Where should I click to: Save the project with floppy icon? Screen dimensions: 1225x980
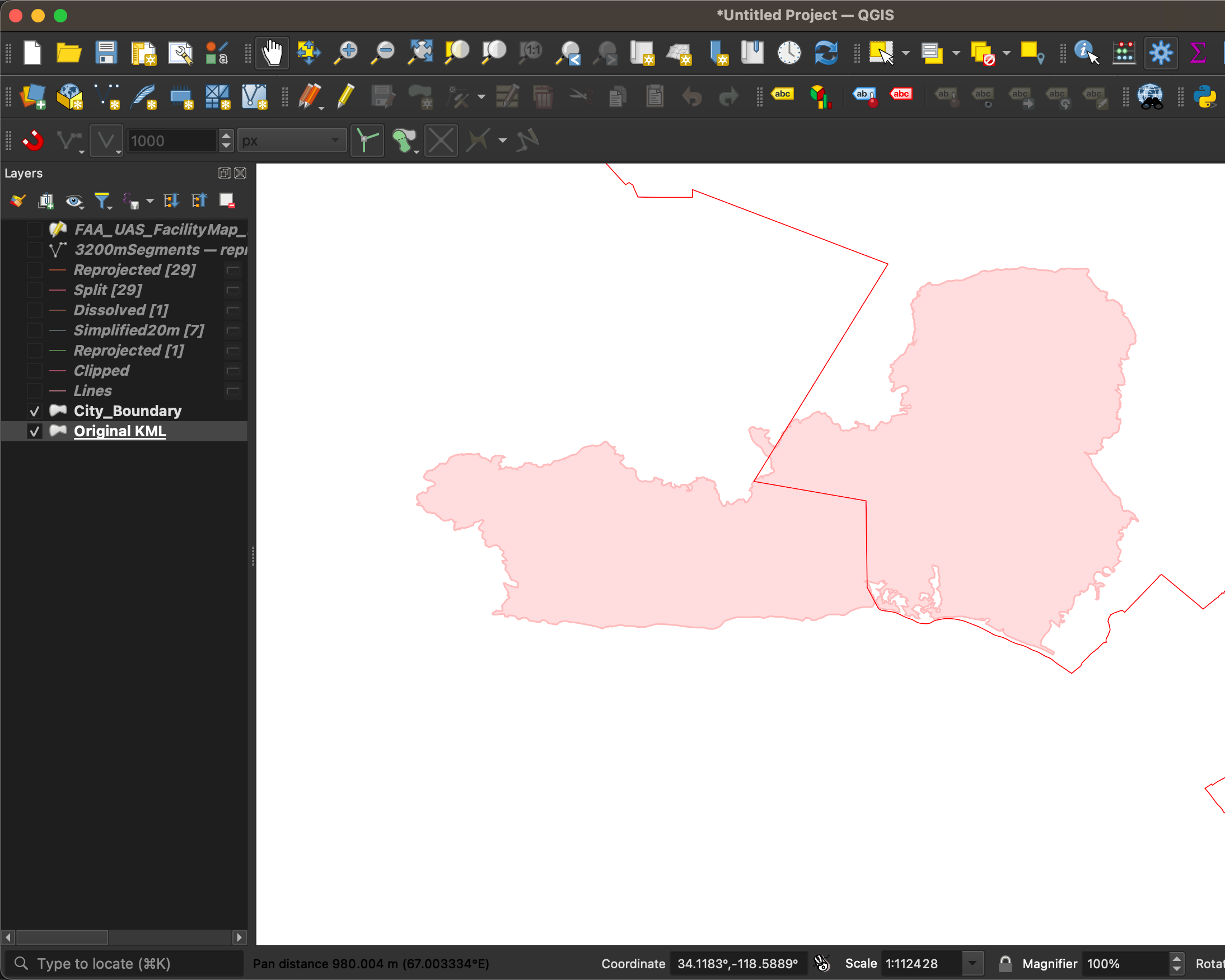106,53
